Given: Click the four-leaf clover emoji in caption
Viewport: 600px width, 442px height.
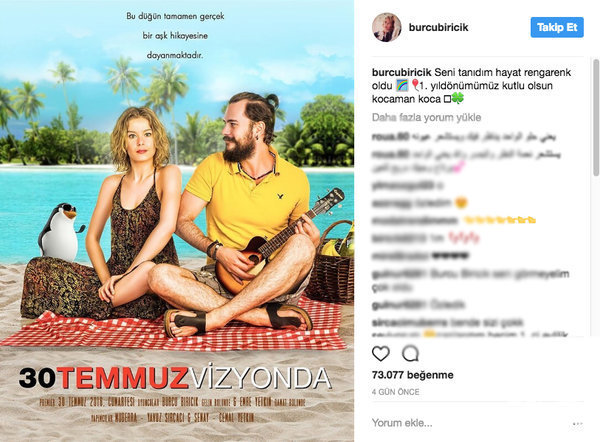Looking at the screenshot, I should (x=458, y=99).
